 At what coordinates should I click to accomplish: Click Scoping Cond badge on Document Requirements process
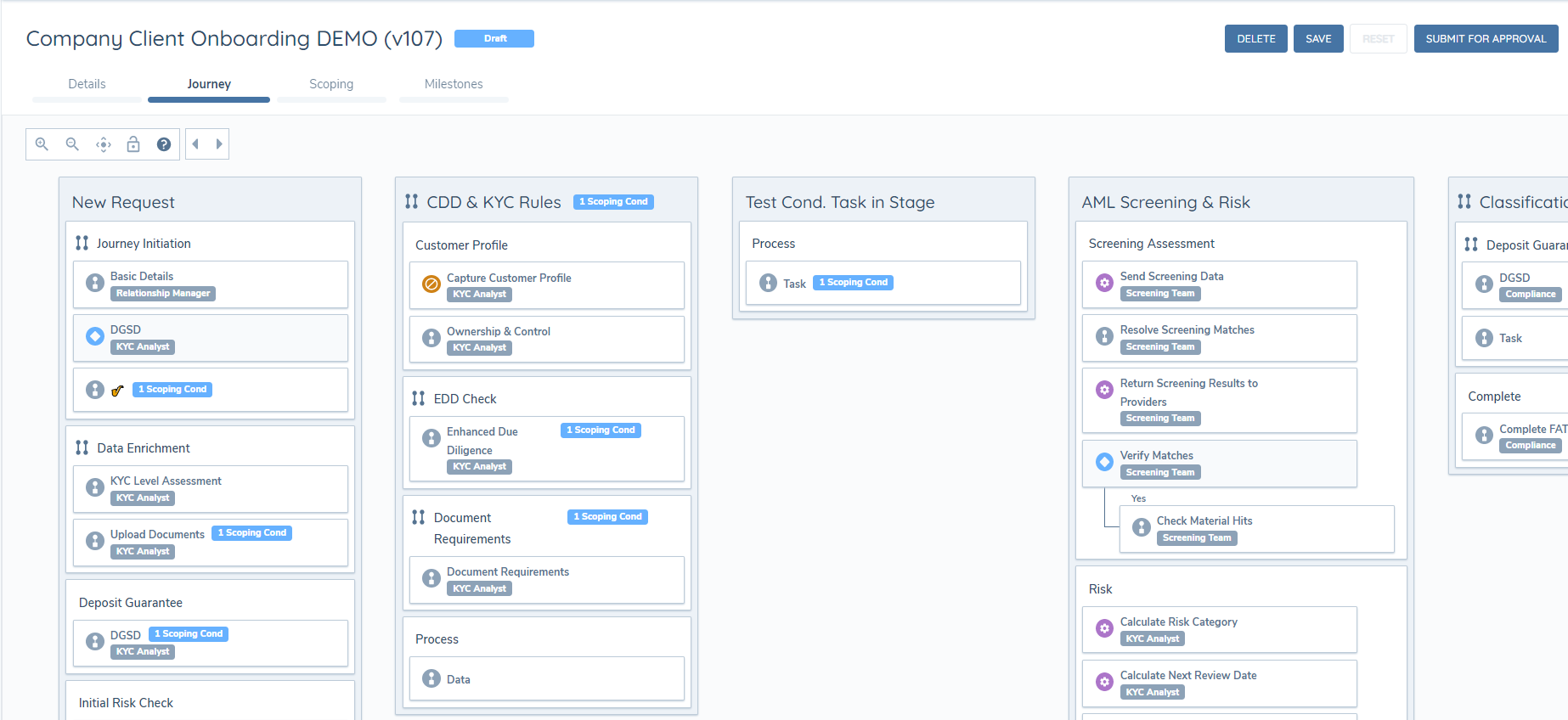pos(607,517)
